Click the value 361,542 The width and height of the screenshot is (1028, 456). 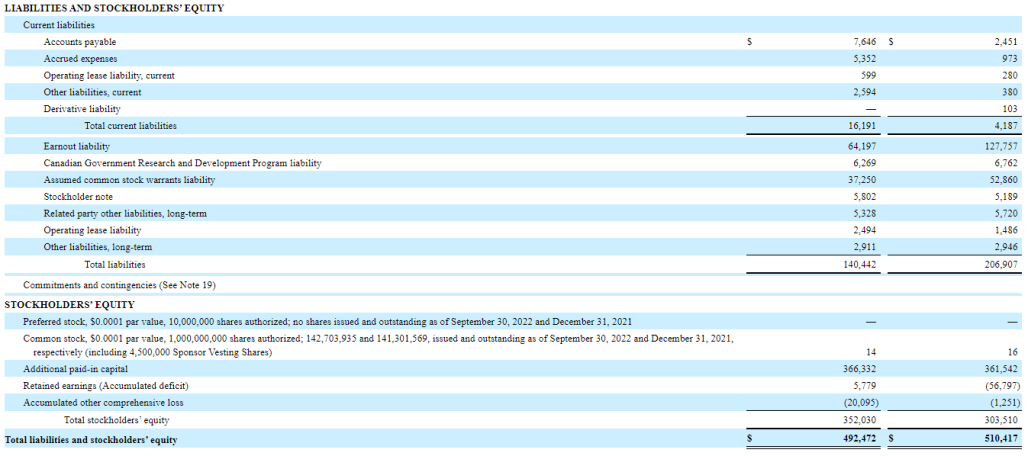(x=1001, y=370)
